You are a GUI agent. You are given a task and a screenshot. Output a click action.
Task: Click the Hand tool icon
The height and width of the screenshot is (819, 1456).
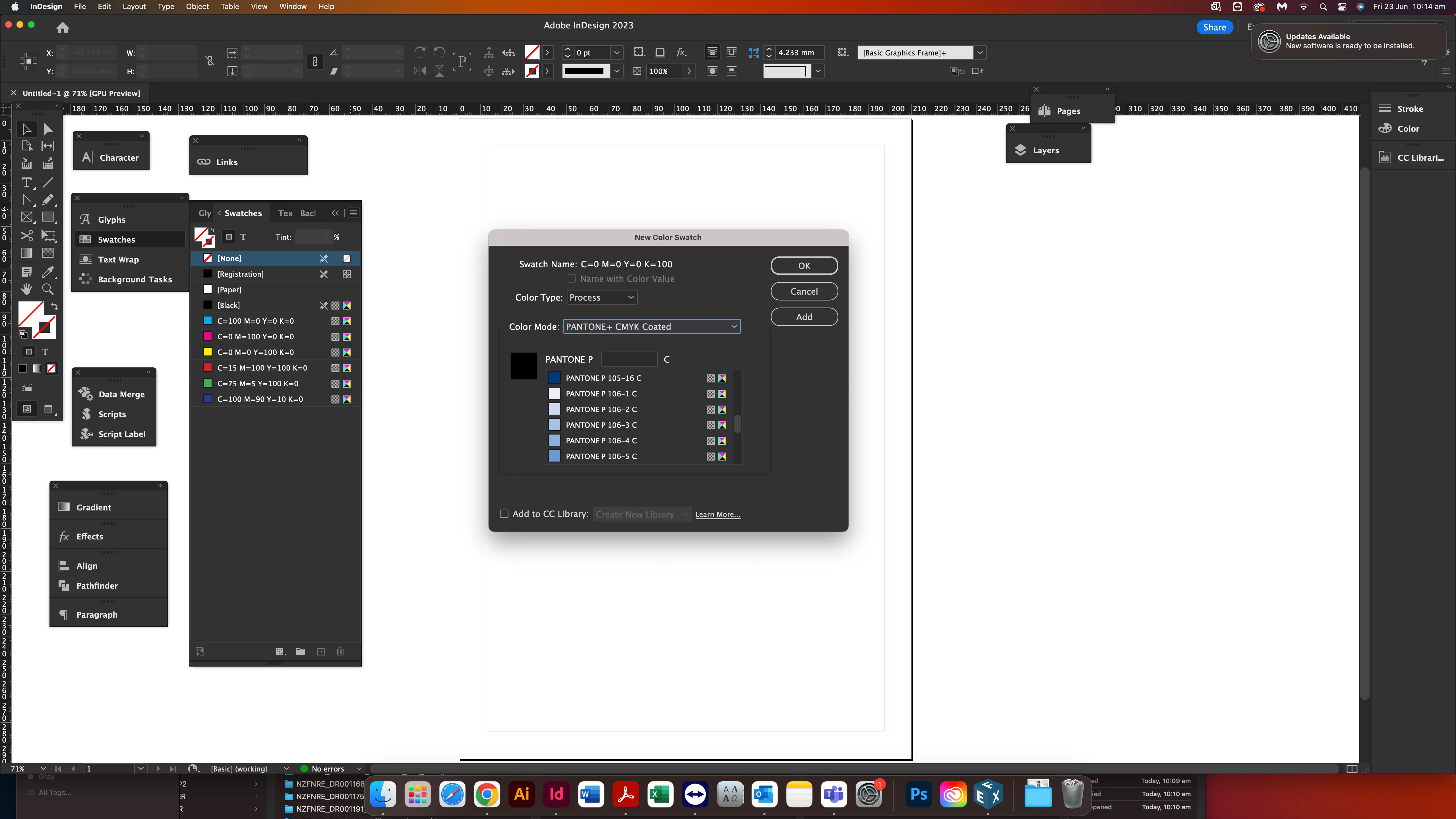click(x=26, y=289)
